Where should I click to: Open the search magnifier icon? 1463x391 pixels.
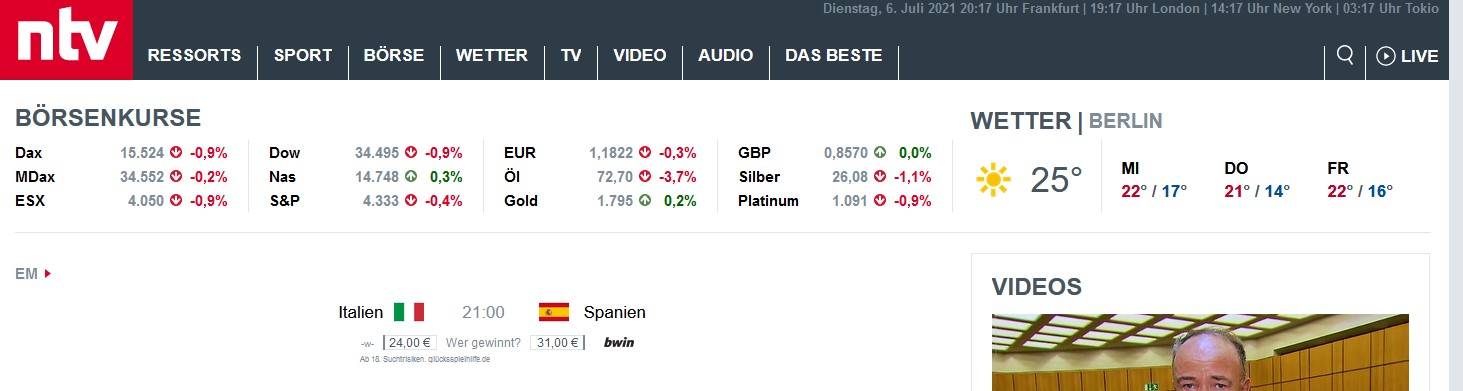point(1345,55)
